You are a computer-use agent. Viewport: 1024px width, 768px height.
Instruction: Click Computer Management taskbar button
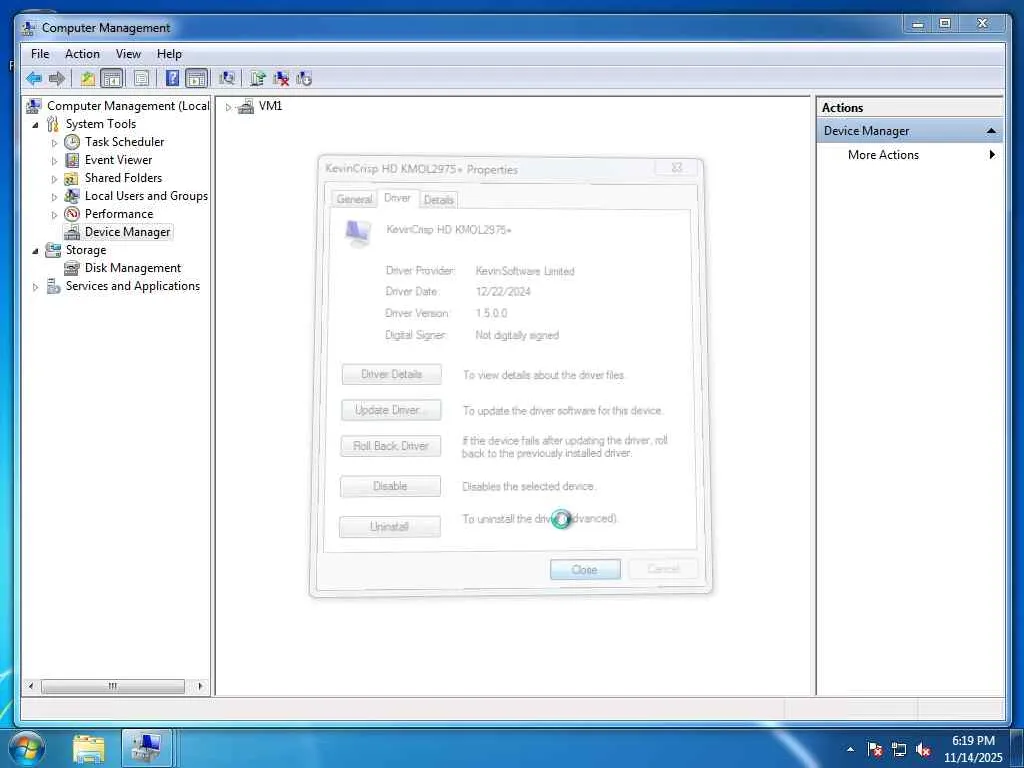[x=147, y=748]
